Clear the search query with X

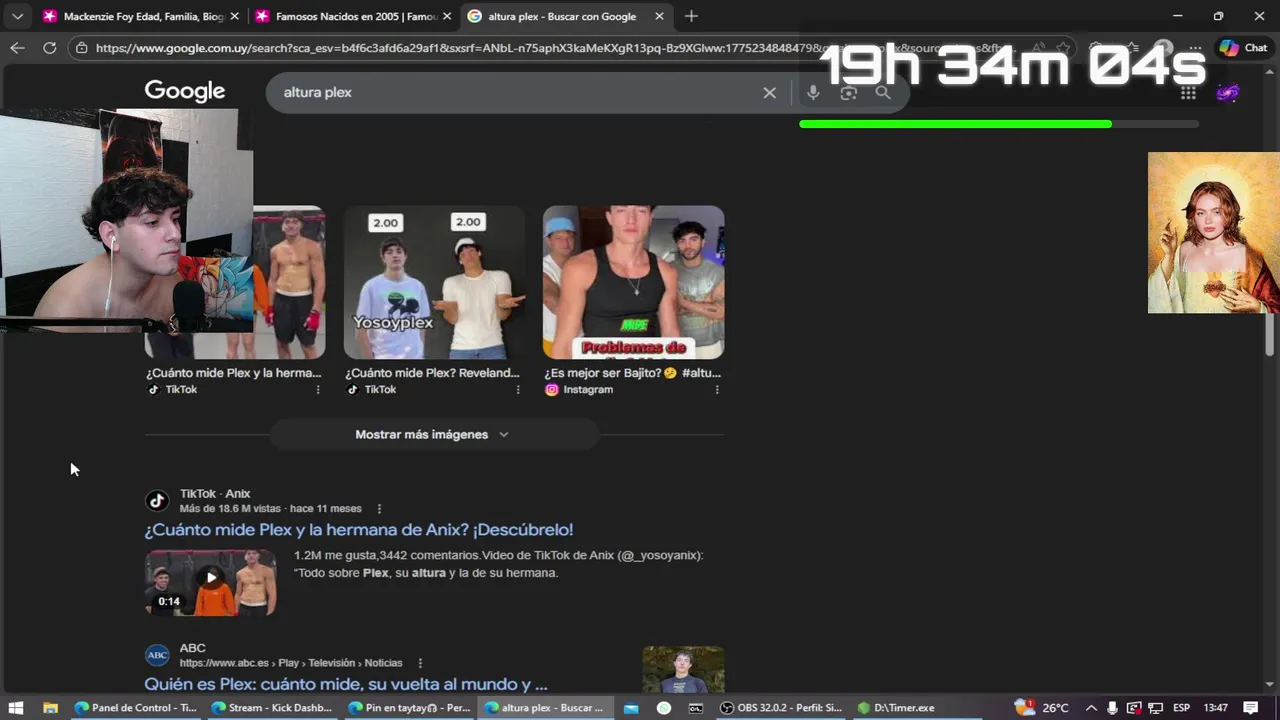(x=769, y=92)
